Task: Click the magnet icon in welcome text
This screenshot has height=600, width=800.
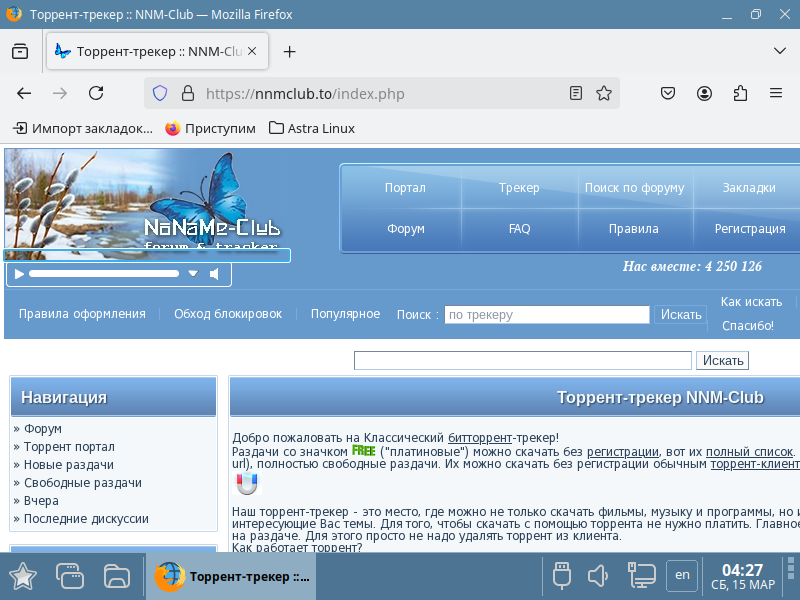Action: click(247, 483)
